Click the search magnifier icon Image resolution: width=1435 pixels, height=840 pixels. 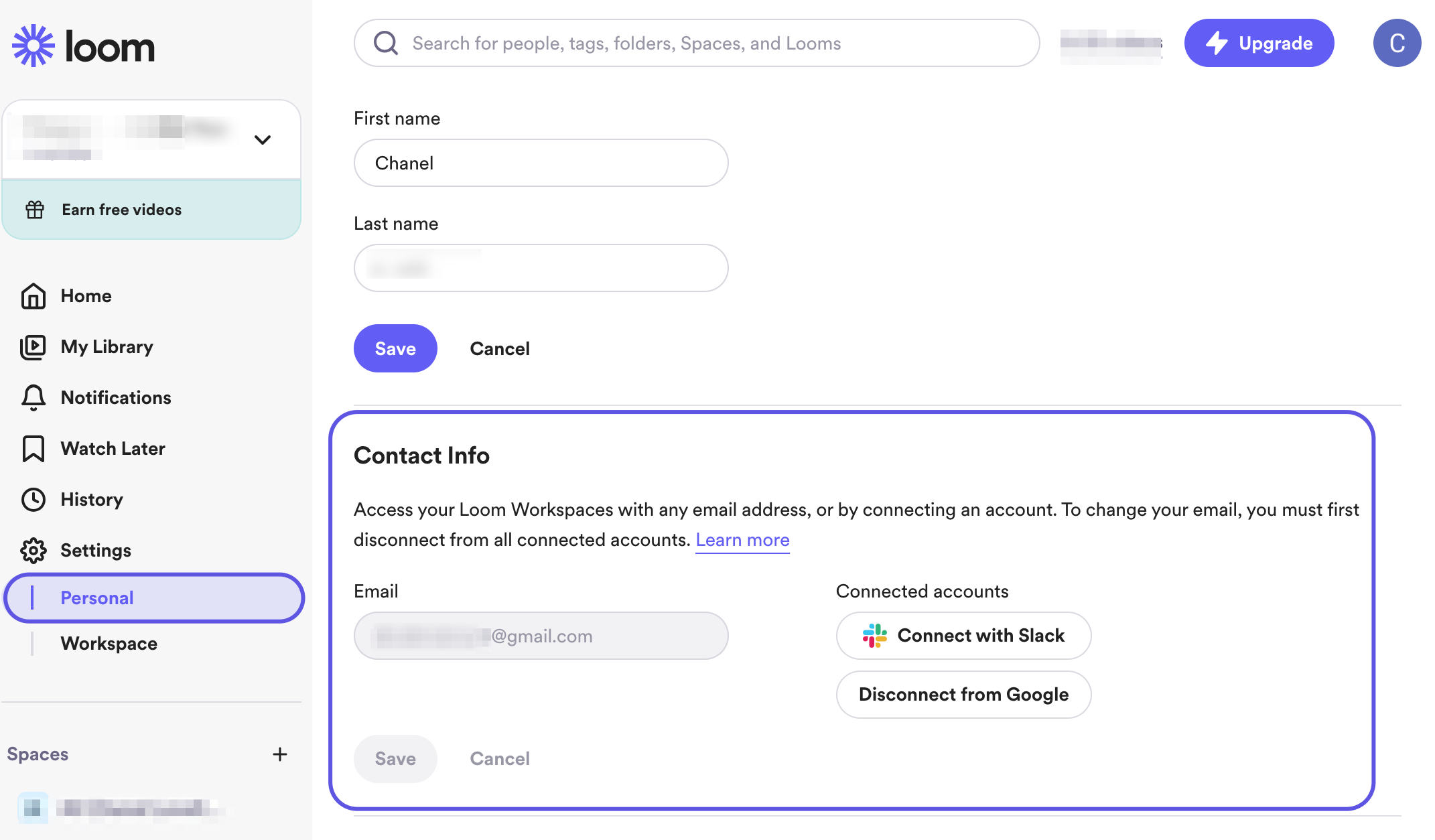[x=386, y=44]
